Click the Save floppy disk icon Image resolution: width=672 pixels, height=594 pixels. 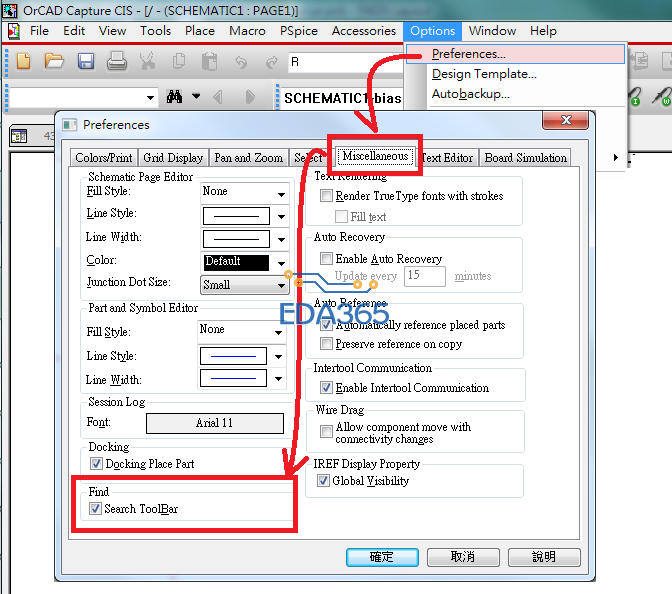(86, 61)
